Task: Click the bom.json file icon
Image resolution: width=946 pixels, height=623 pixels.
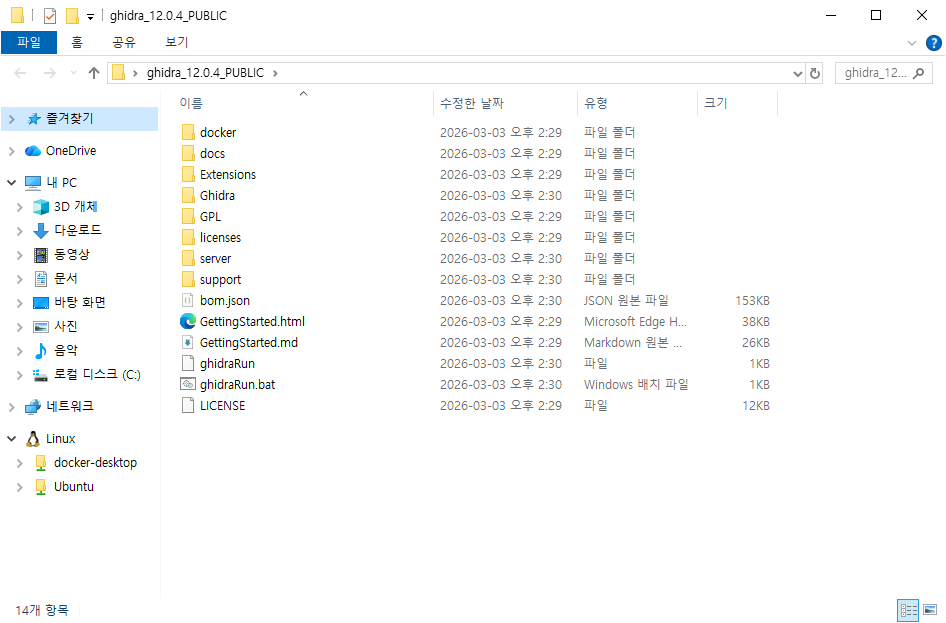Action: [x=188, y=301]
